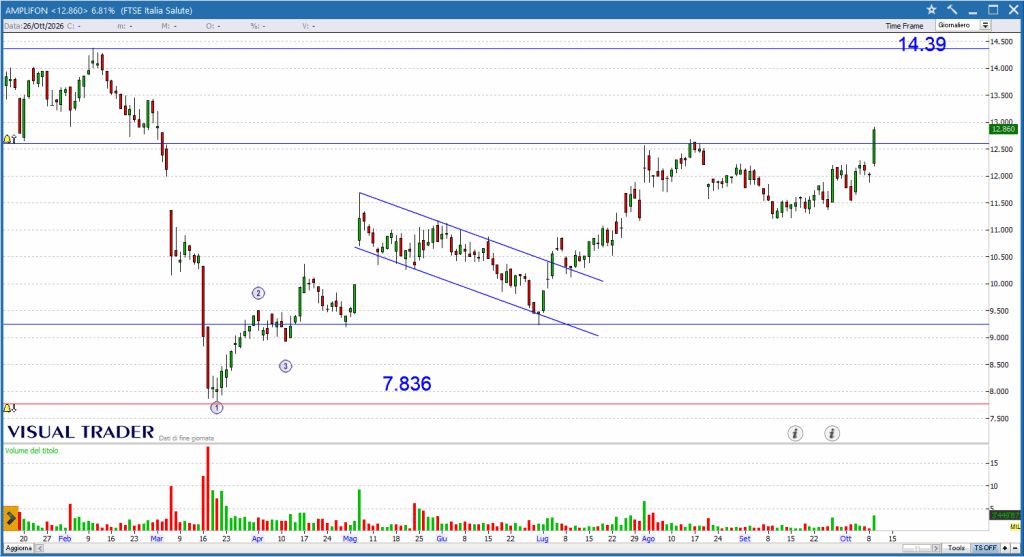Click the Mag date axis label

350,539
